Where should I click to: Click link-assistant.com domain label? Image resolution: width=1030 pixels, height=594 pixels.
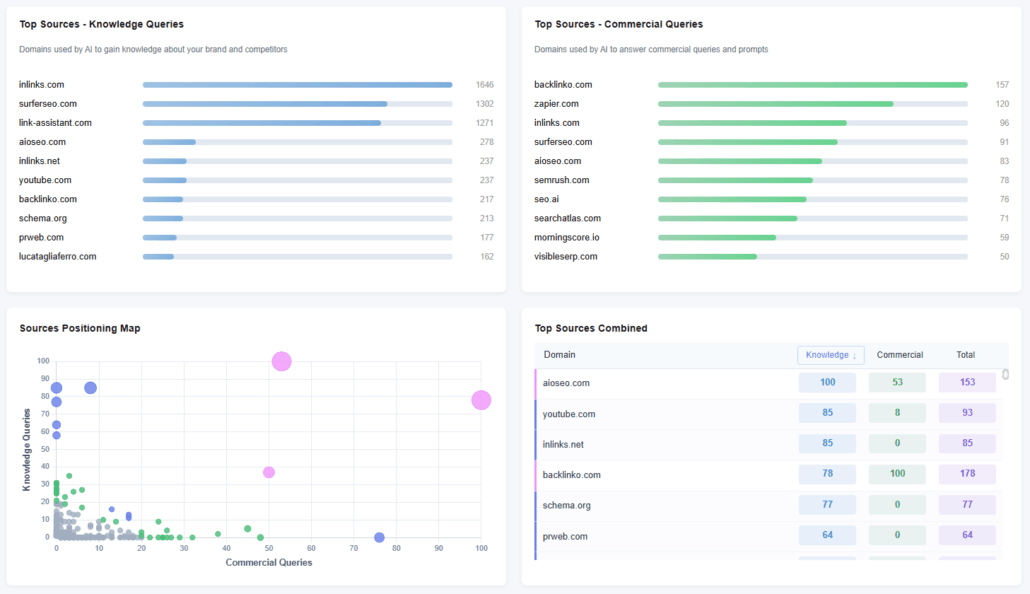[55, 123]
